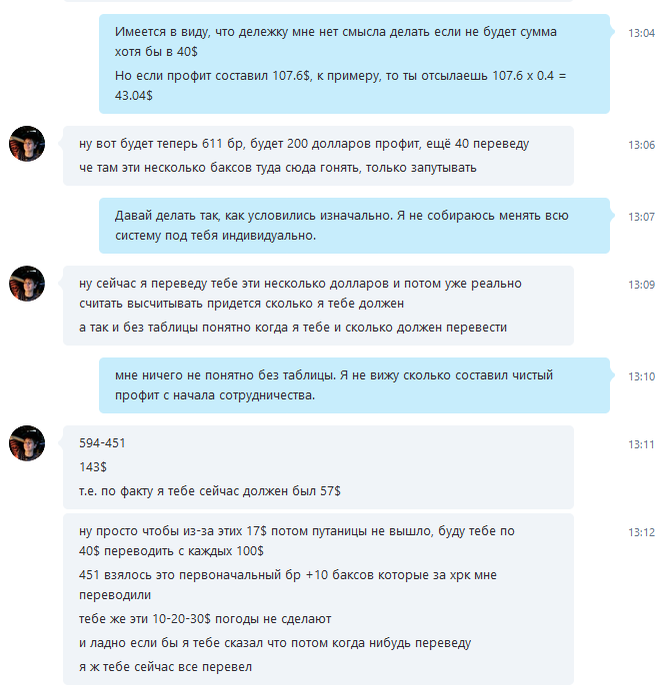Open avatar next to 13:09 message
The image size is (666, 700).
tap(27, 283)
